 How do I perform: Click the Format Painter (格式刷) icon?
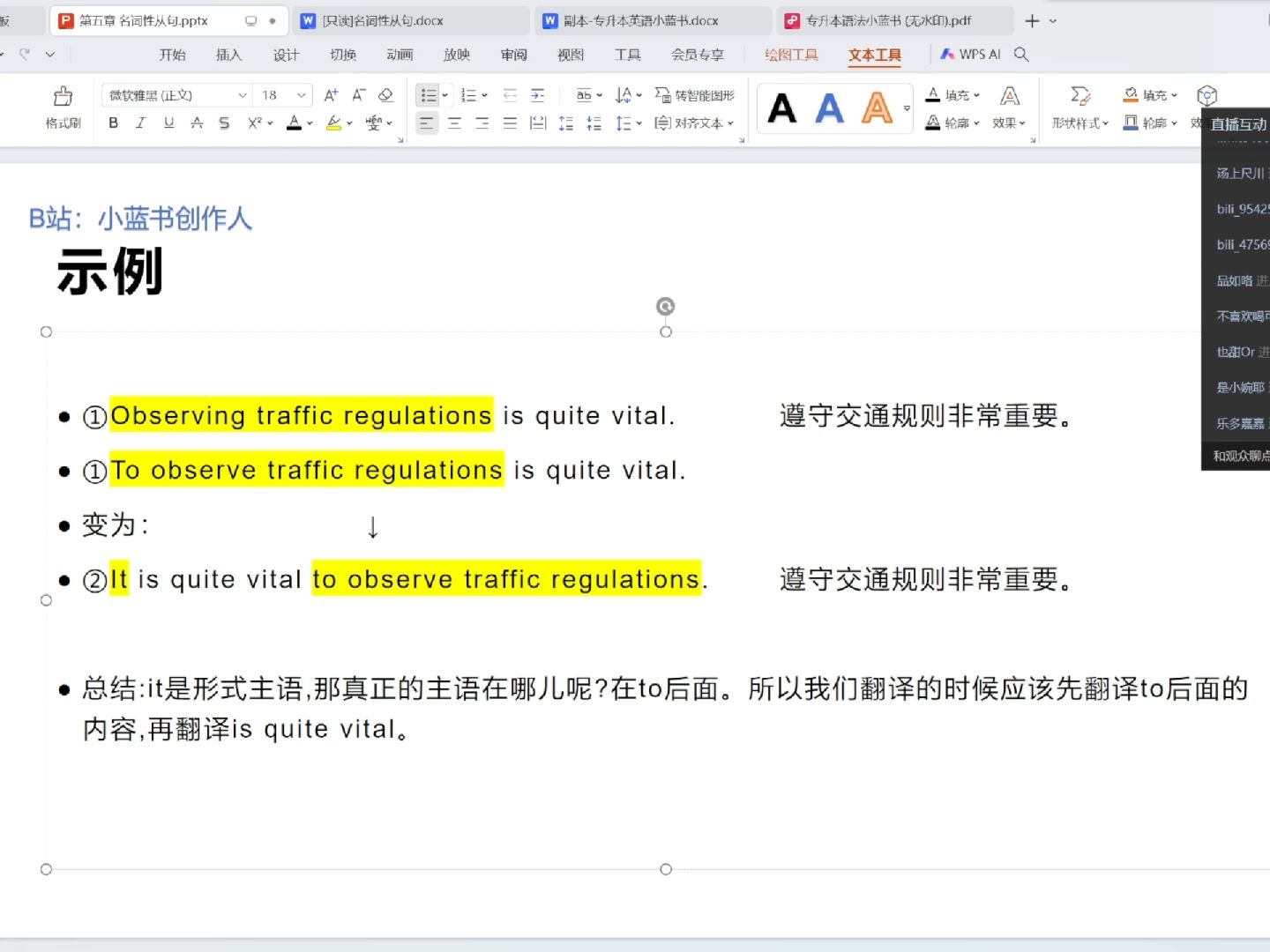[x=63, y=96]
